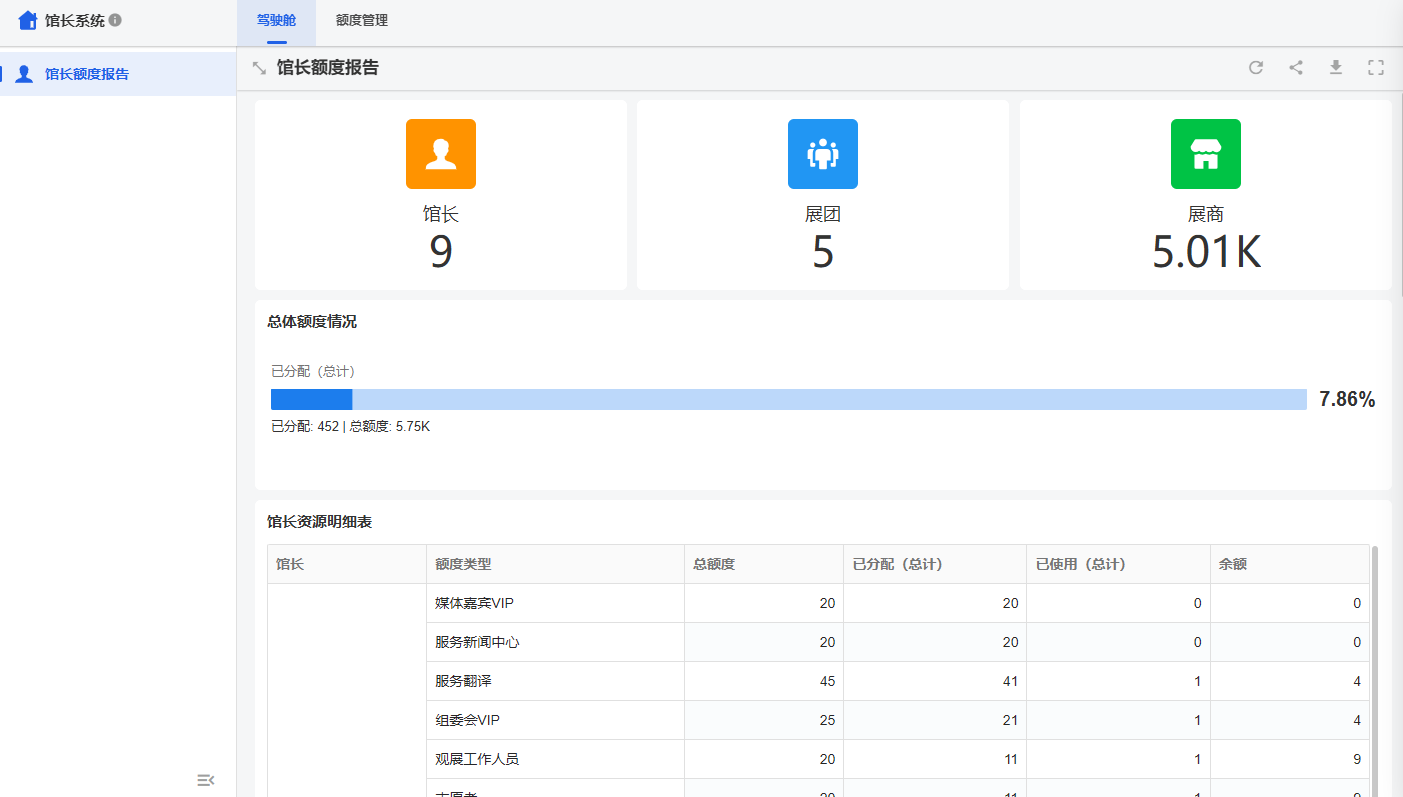1403x797 pixels.
Task: Click the info icon next to 馆长系统
Action: [115, 20]
